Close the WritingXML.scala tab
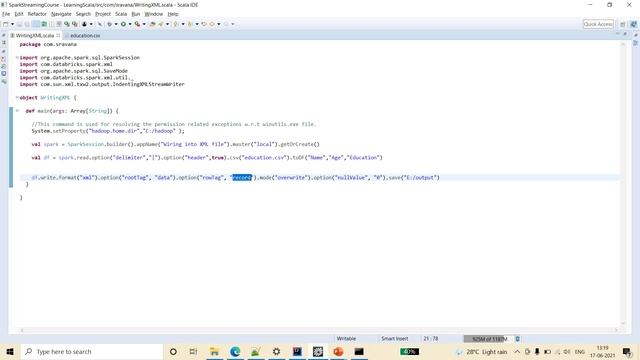Screen dimensions: 640x360 coord(58,36)
